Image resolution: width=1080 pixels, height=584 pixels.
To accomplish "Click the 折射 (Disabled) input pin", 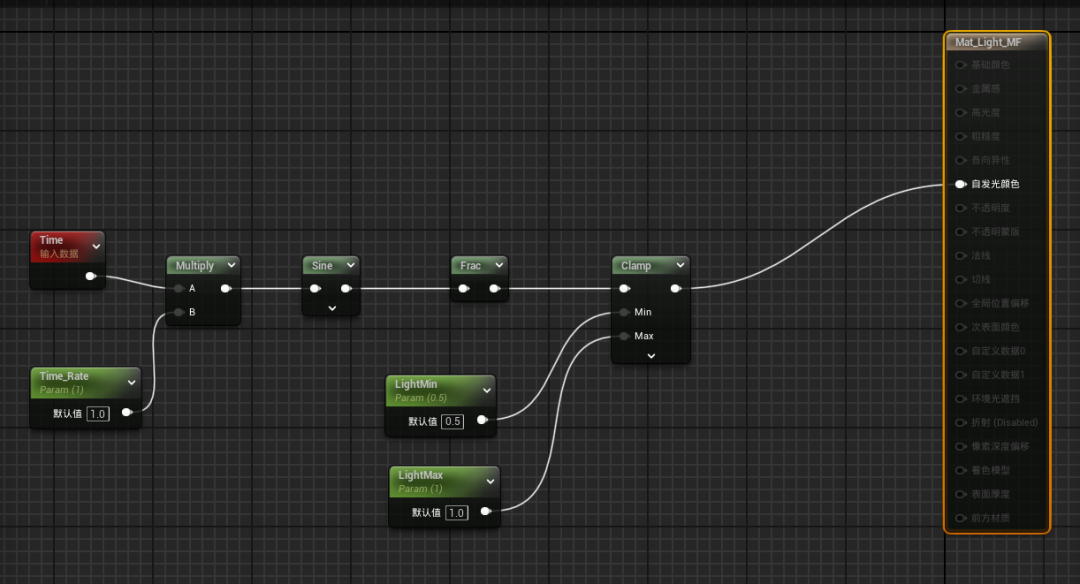I will [961, 423].
